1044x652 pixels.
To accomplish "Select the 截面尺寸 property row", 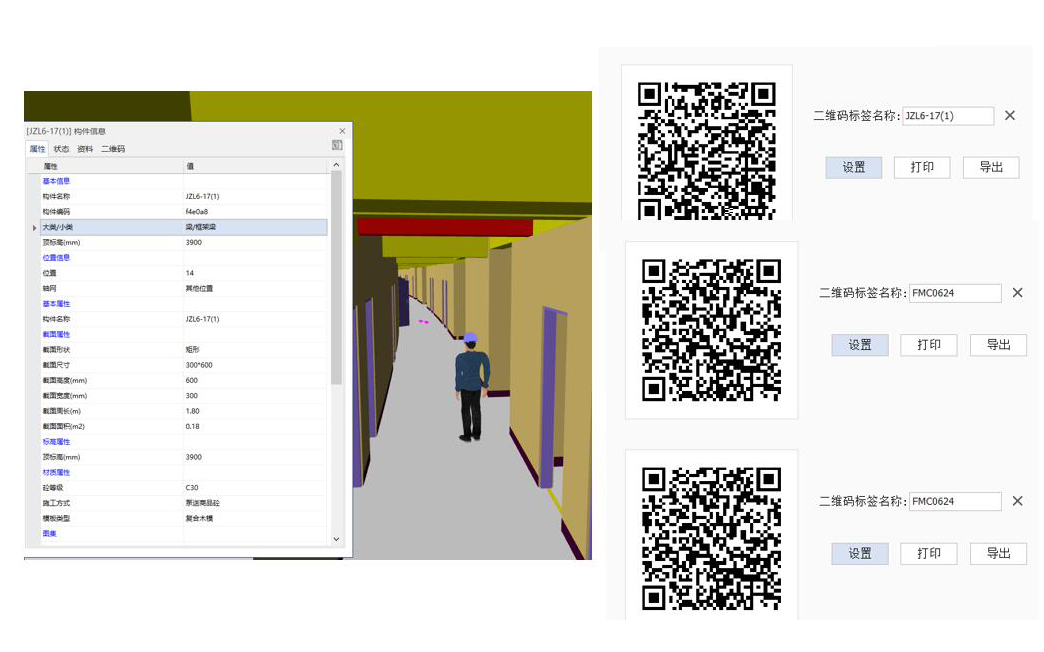I will 184,365.
